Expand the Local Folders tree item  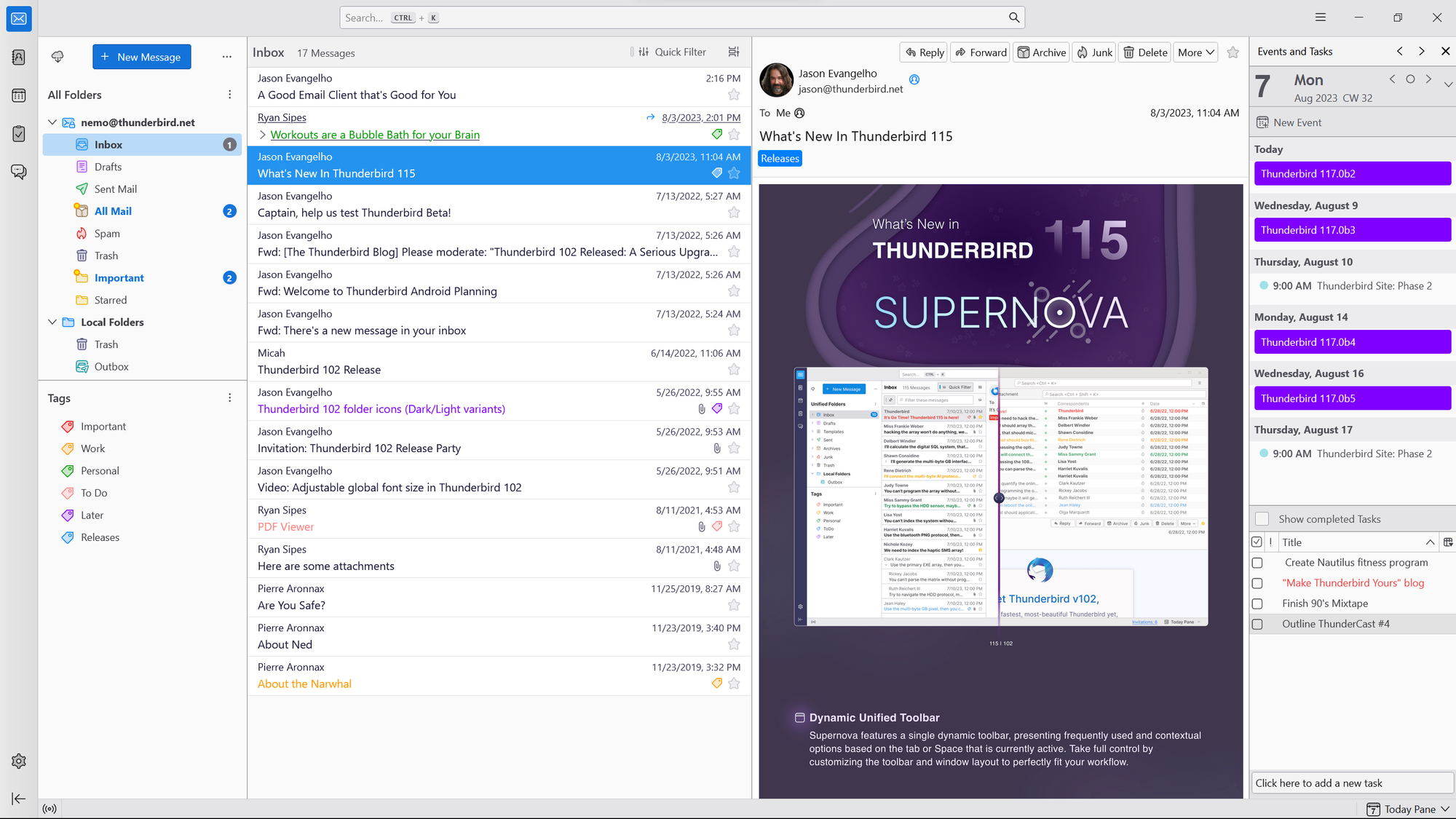[x=53, y=322]
